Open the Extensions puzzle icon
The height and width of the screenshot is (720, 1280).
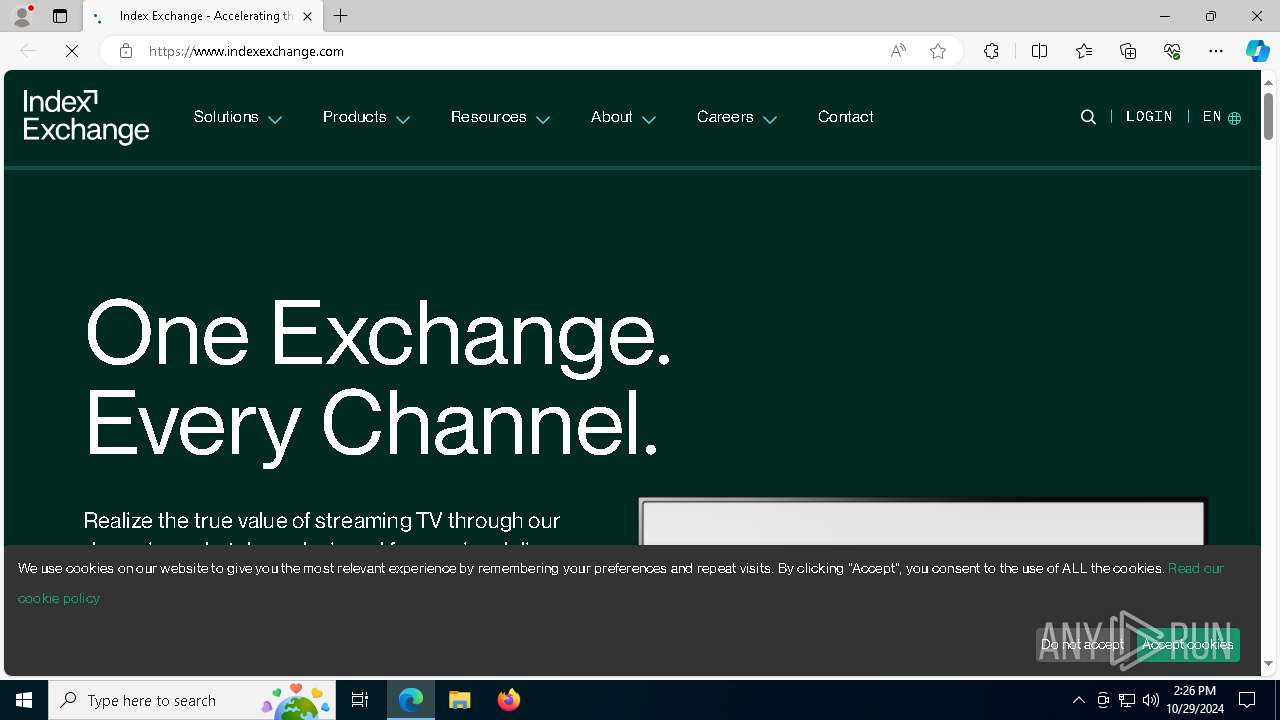[x=991, y=51]
